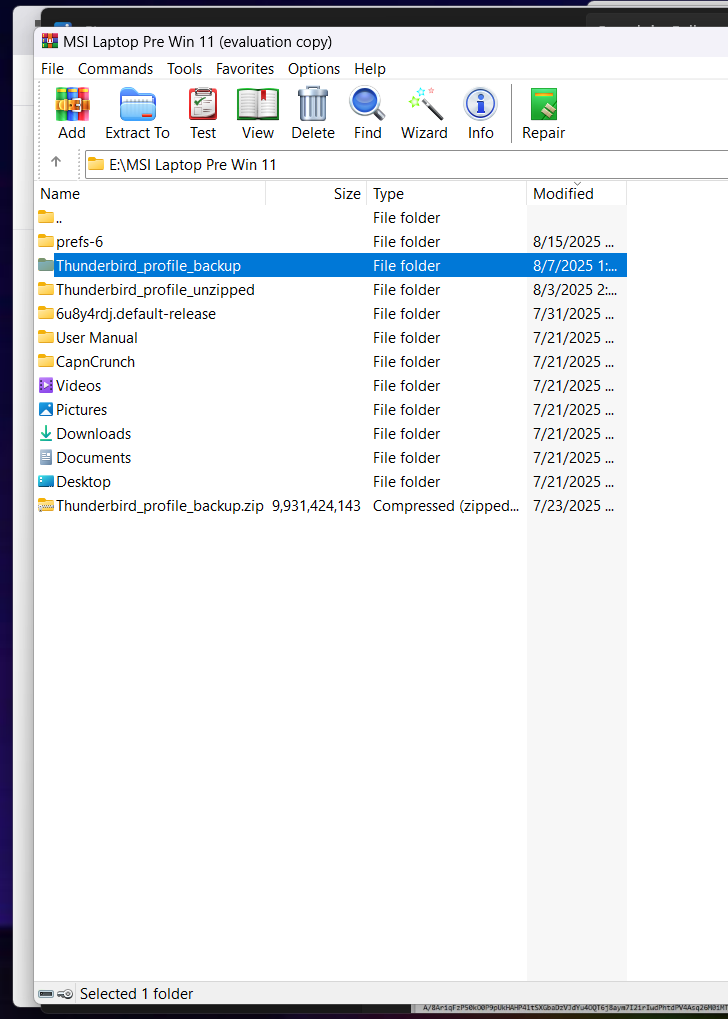The image size is (728, 1019).
Task: Open the Options menu
Action: 314,69
